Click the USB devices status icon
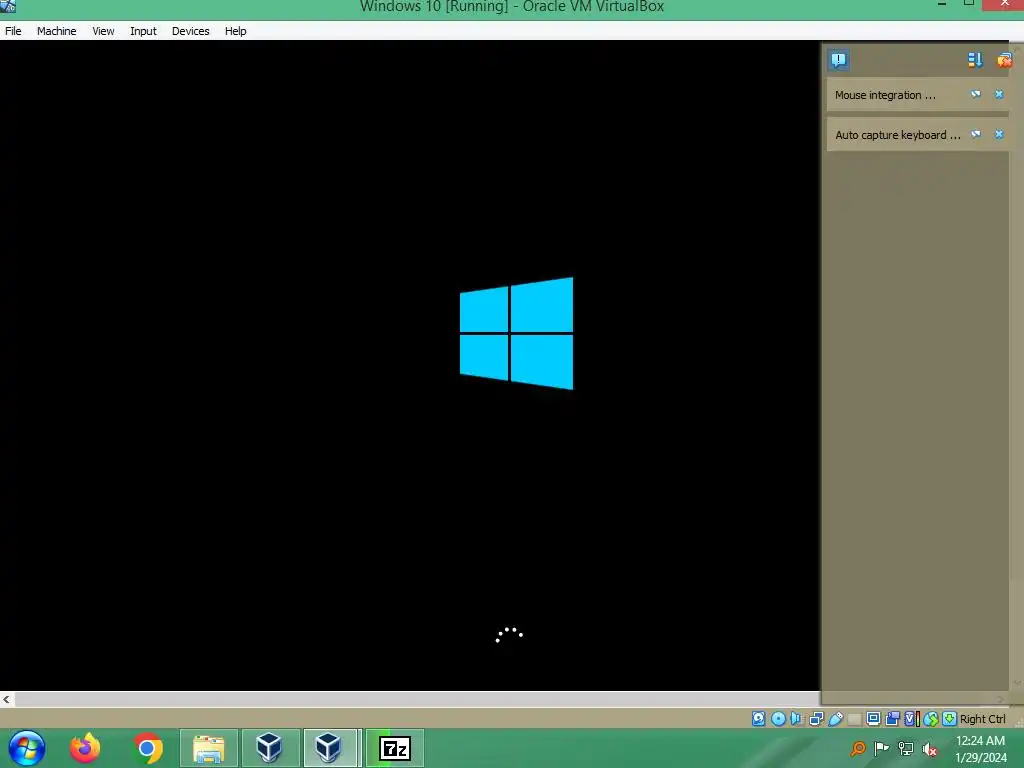 pyautogui.click(x=836, y=718)
